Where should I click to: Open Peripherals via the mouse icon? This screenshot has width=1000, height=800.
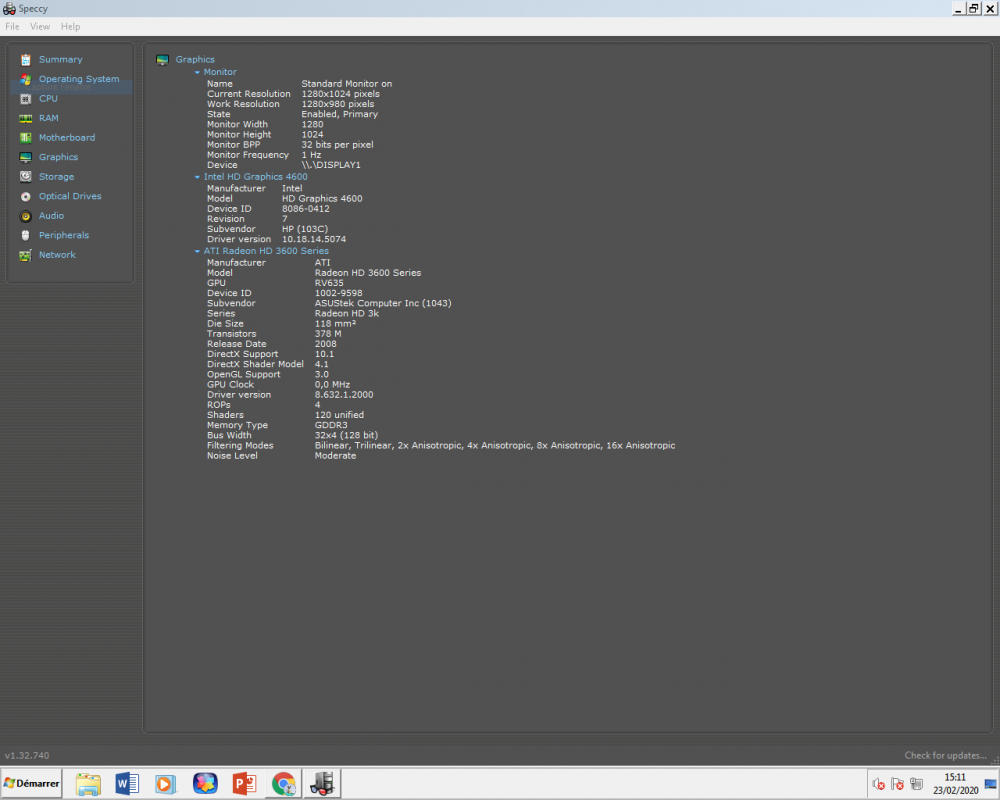tap(26, 236)
